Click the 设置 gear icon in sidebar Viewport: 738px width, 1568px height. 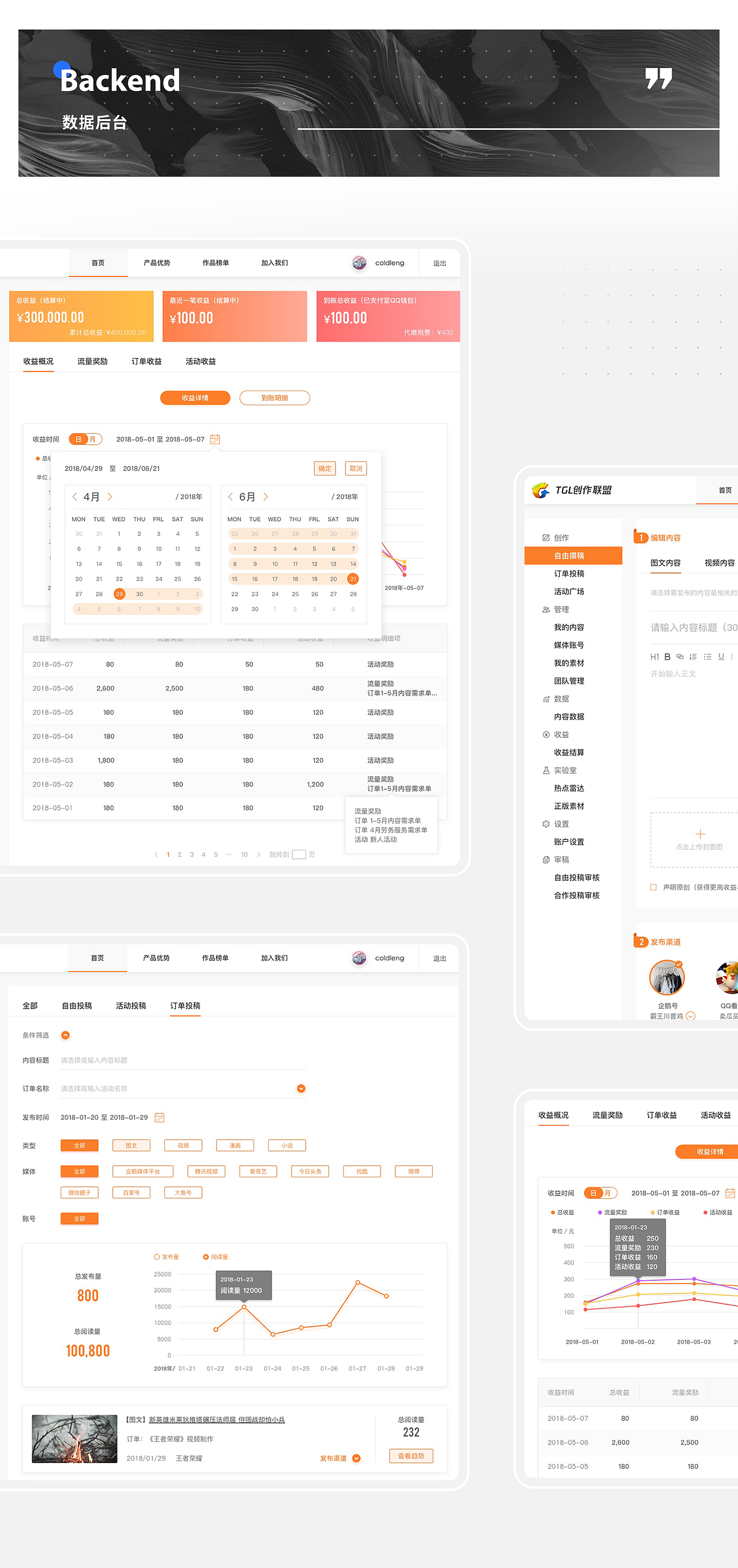[x=546, y=824]
